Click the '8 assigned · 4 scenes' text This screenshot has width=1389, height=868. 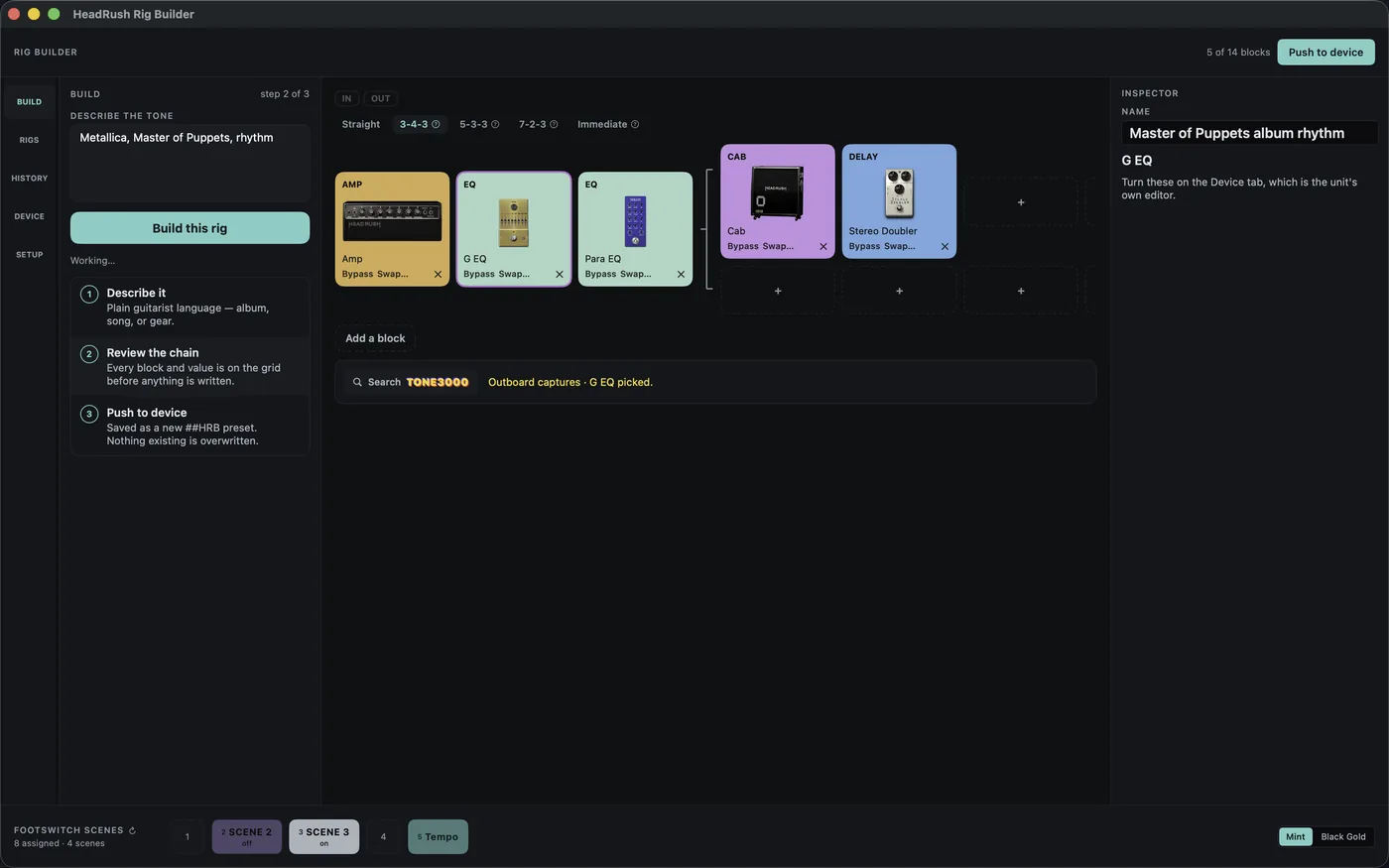pos(60,843)
